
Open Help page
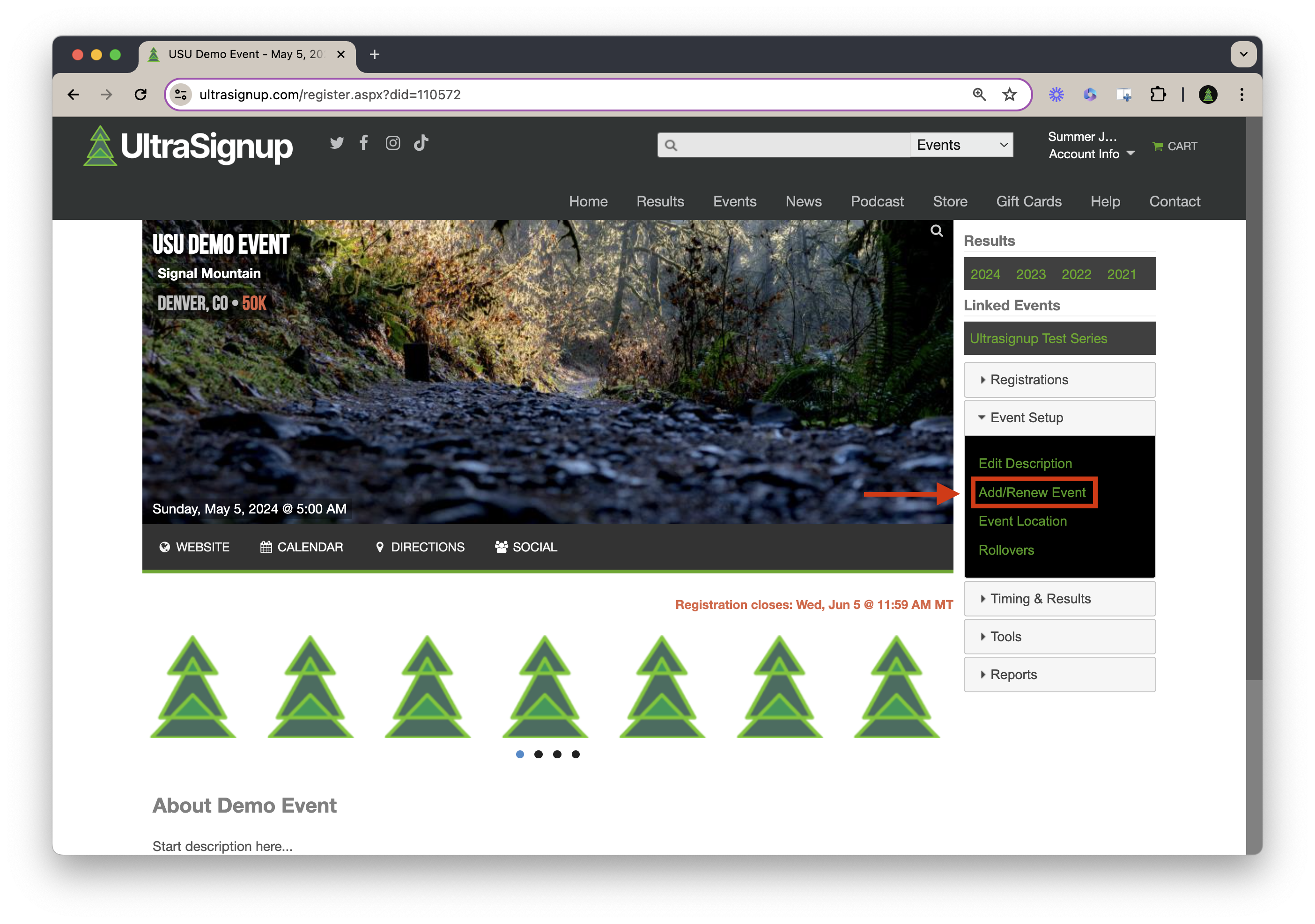(x=1105, y=202)
